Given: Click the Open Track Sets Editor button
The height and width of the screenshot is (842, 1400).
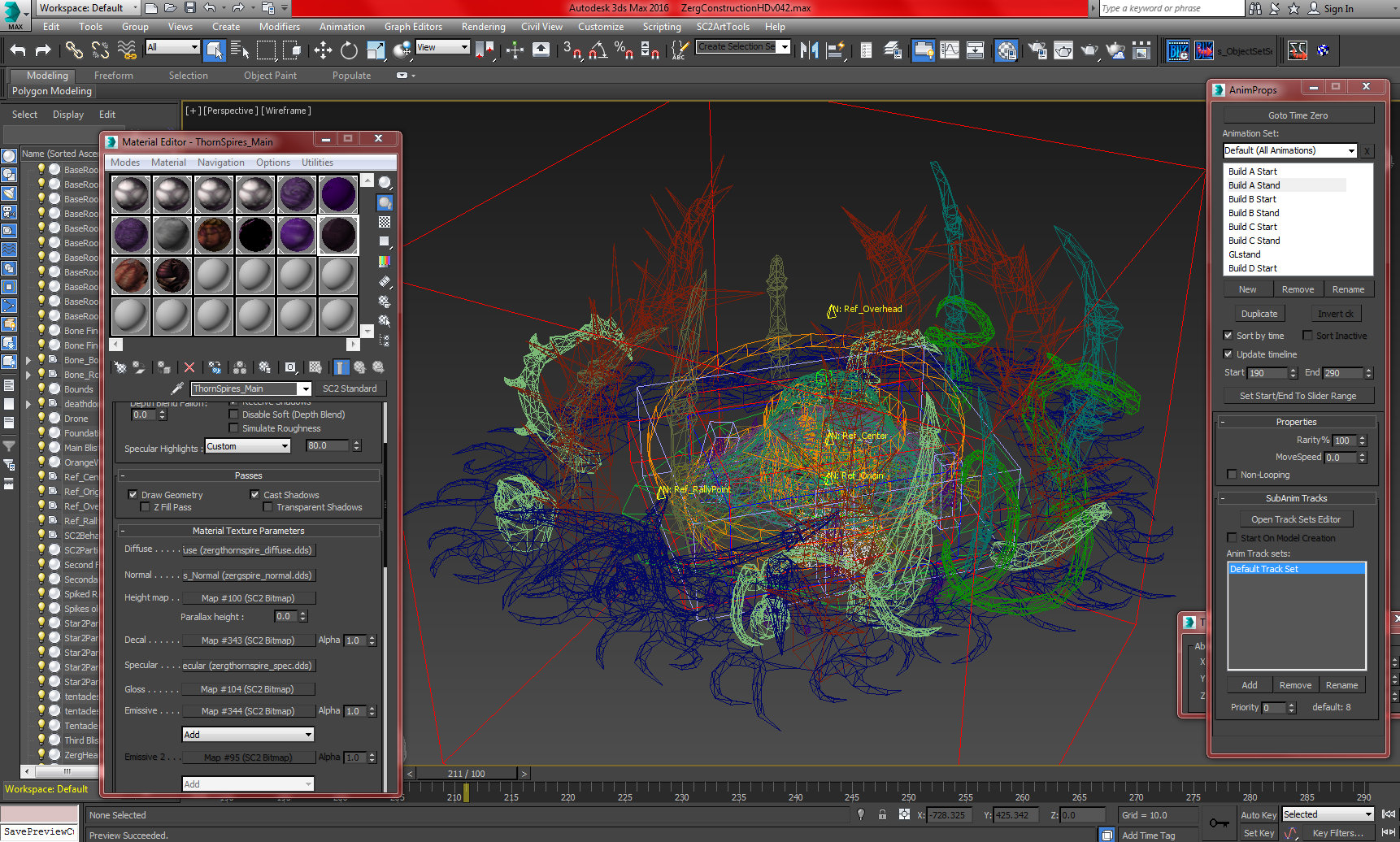Looking at the screenshot, I should coord(1295,519).
